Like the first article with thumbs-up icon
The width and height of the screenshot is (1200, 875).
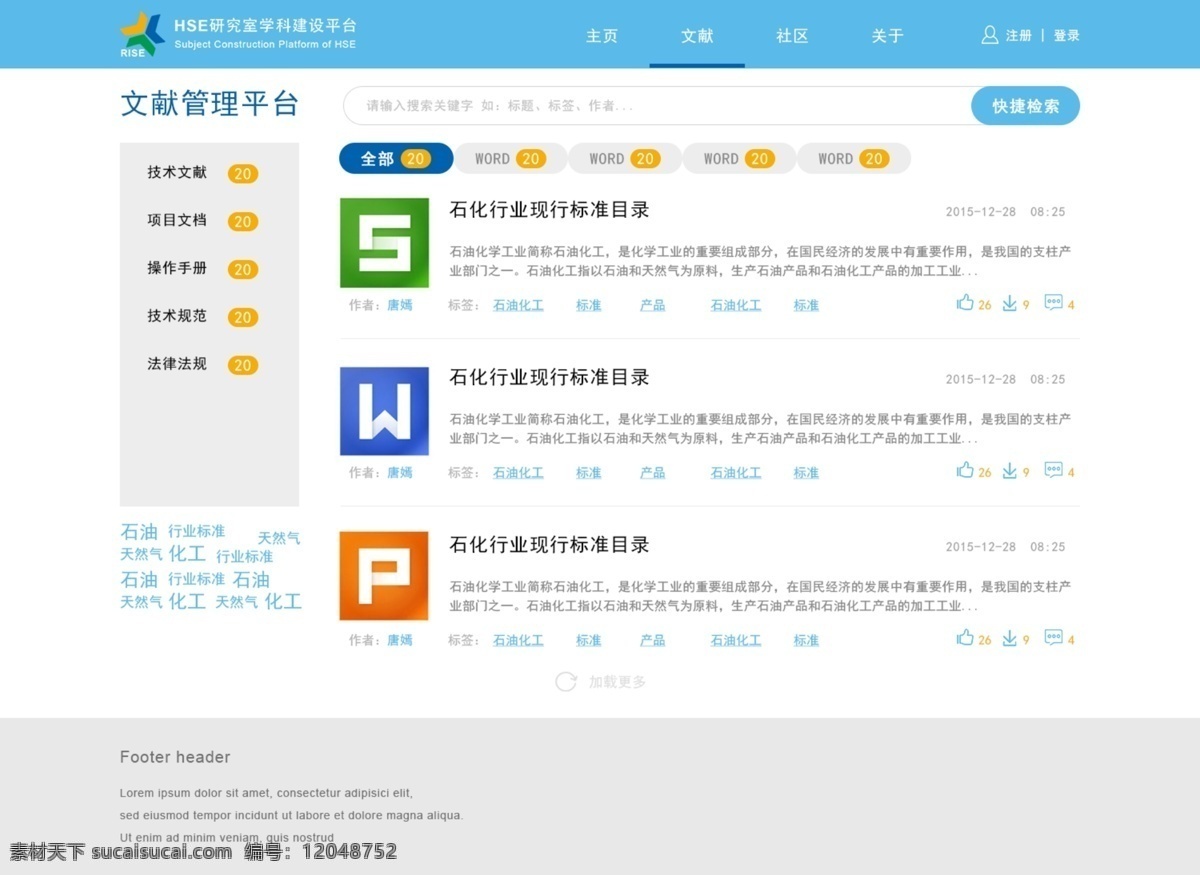965,302
